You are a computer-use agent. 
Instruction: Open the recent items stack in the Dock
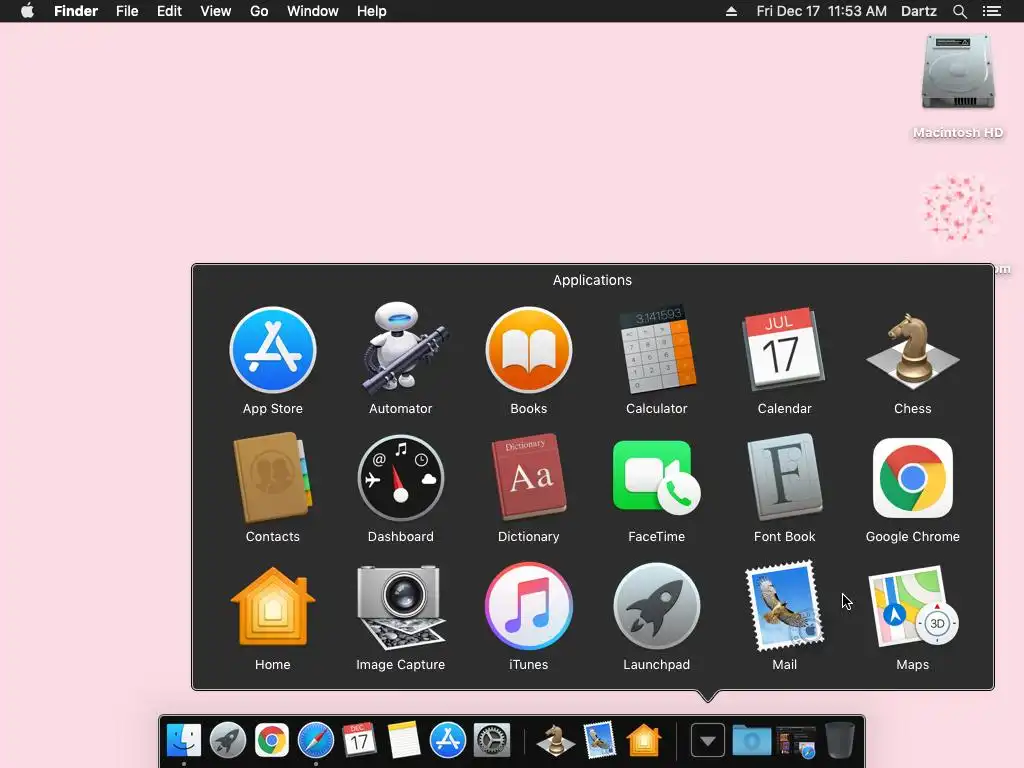coord(796,742)
